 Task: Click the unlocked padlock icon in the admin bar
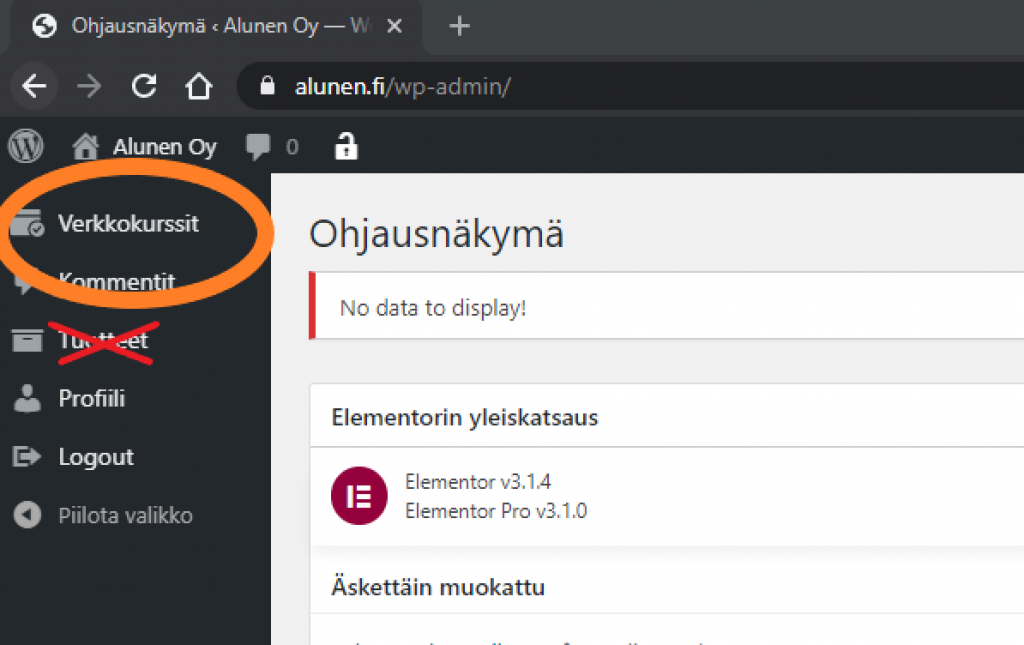pyautogui.click(x=346, y=146)
